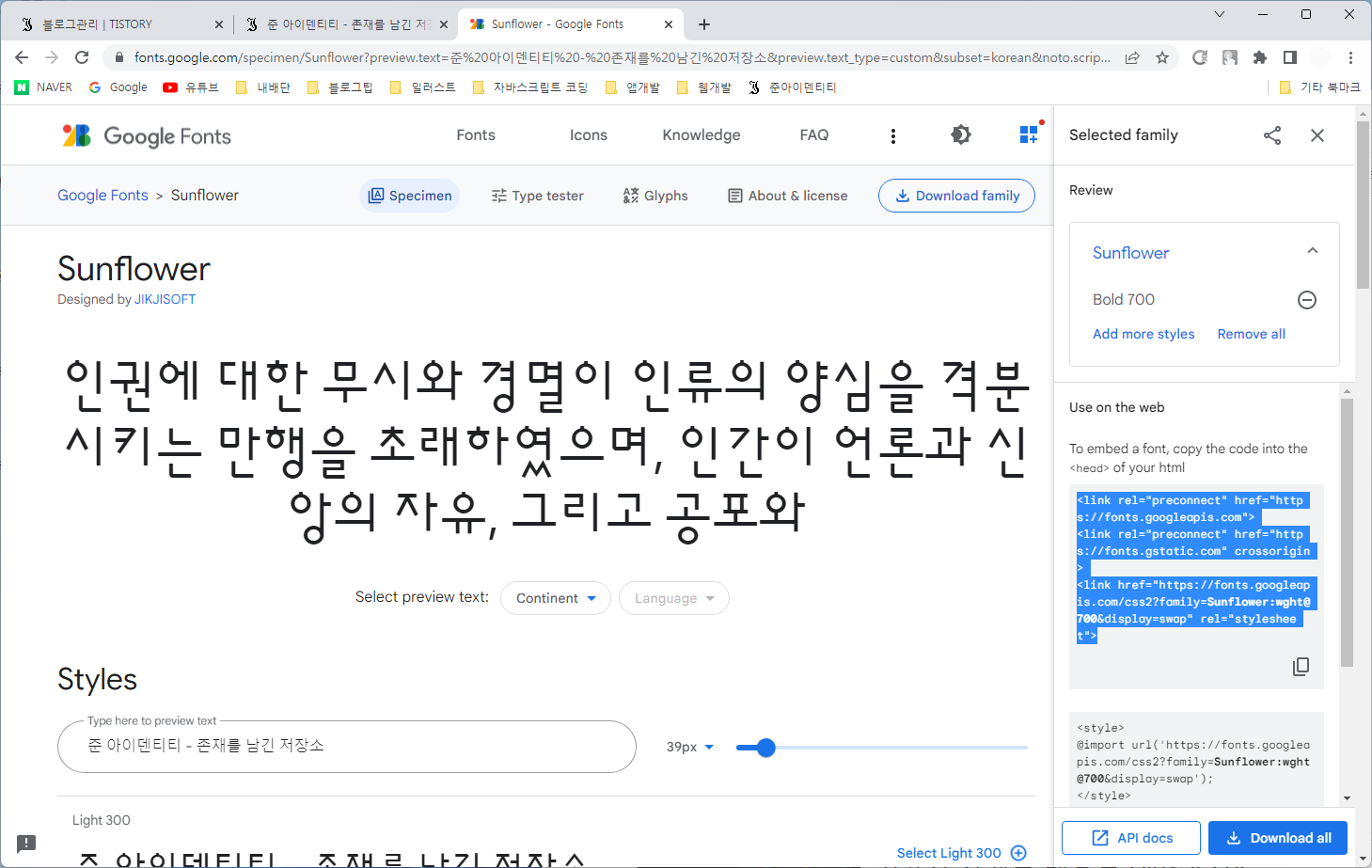Click the browser address bar URL

point(622,57)
